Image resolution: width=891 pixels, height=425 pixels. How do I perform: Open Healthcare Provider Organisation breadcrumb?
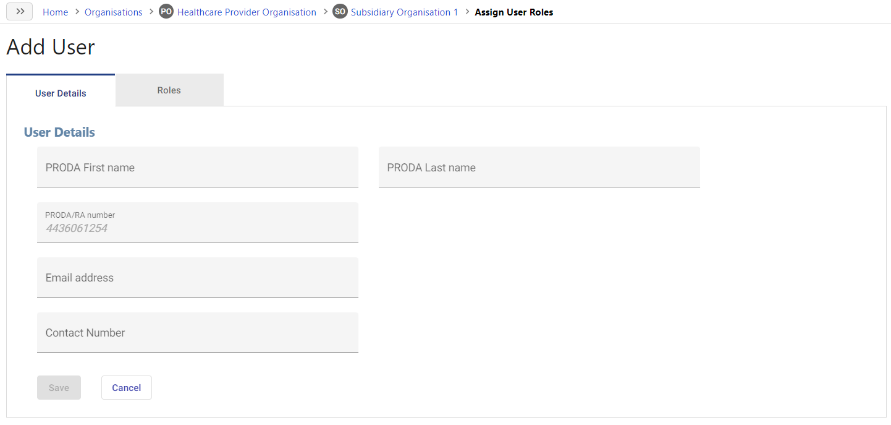[247, 12]
